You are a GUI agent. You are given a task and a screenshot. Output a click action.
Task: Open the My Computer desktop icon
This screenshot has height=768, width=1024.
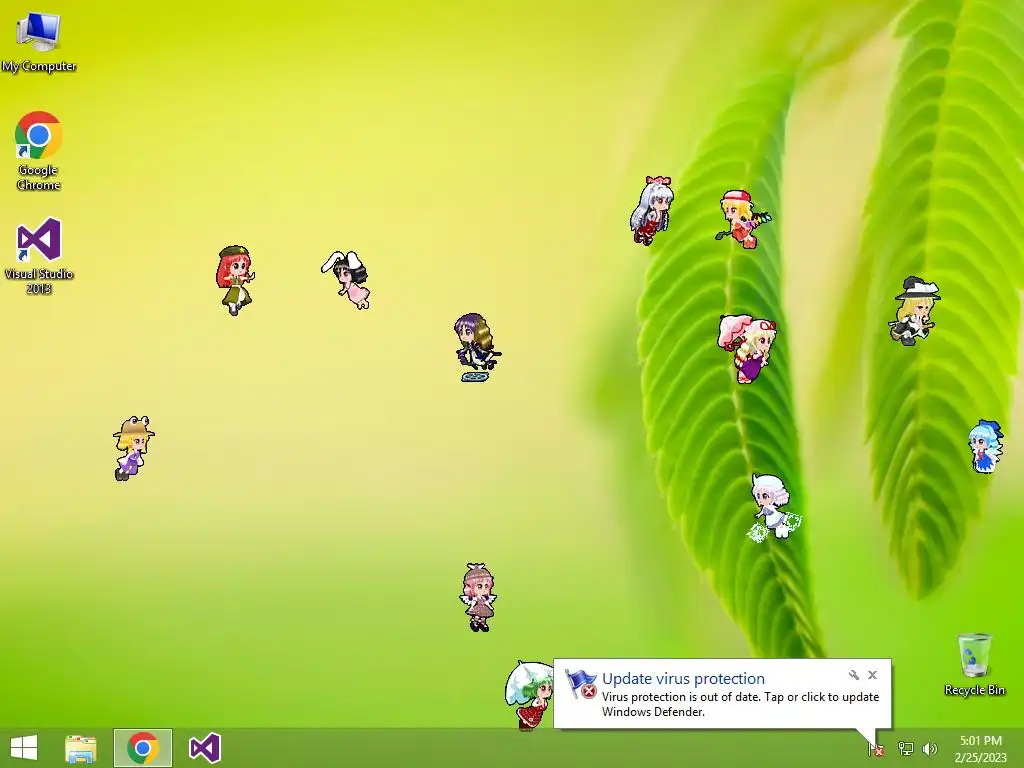pyautogui.click(x=39, y=41)
